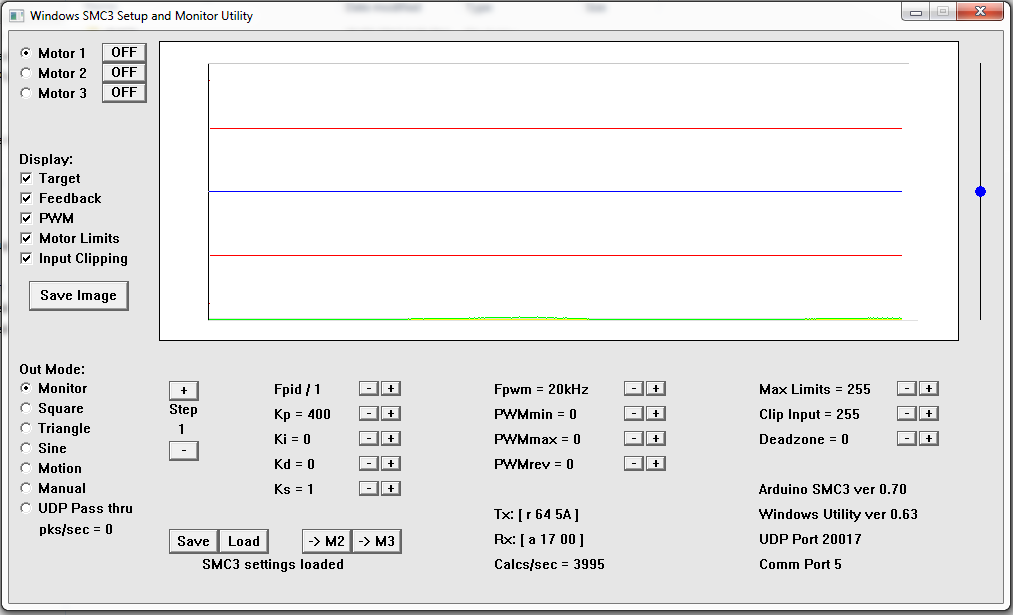
Task: Choose Sine output mode
Action: click(26, 448)
